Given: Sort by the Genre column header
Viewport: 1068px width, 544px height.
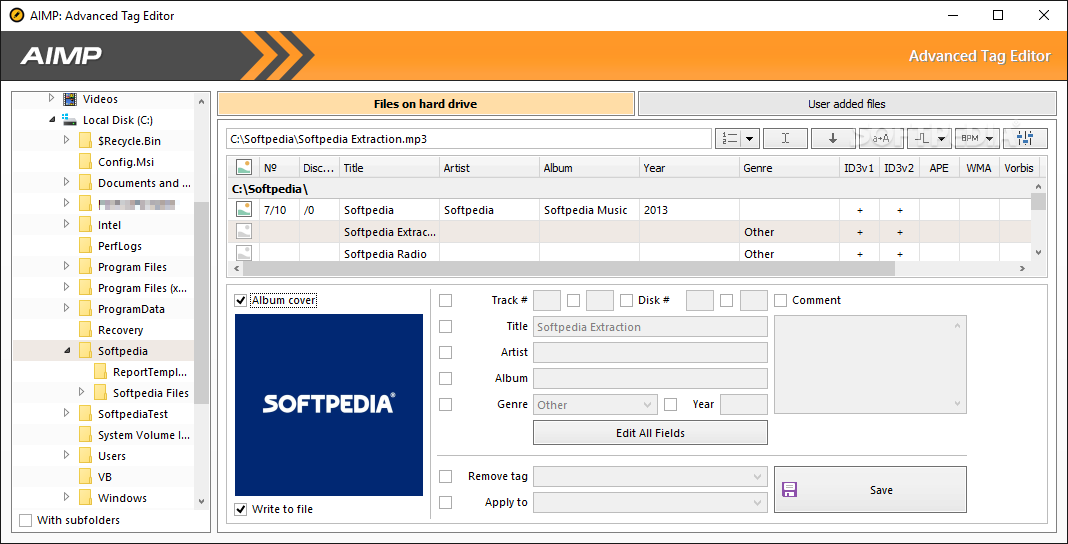Looking at the screenshot, I should [789, 167].
